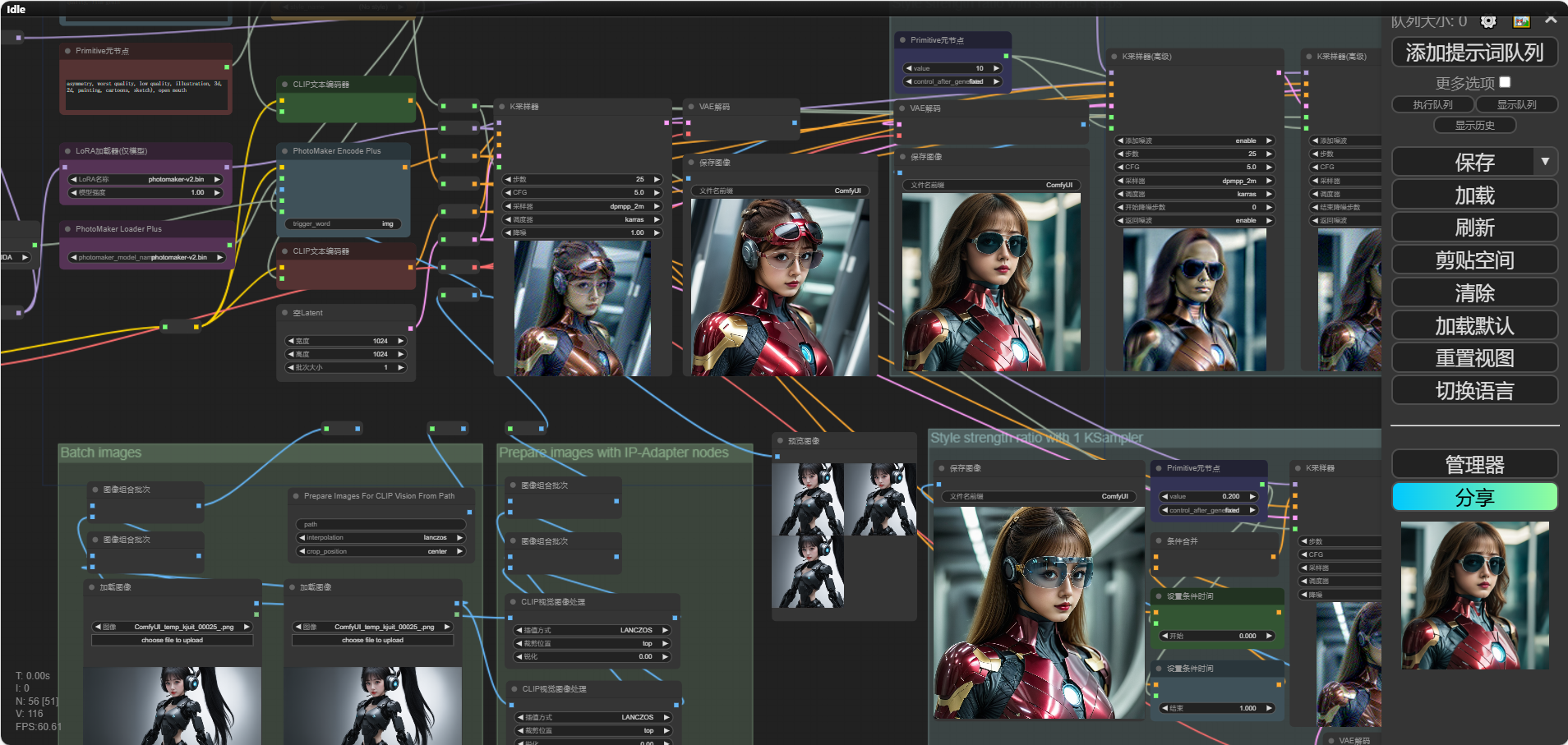Image resolution: width=1568 pixels, height=745 pixels.
Task: Open control_after_generate fixed combo in top Primitive
Action: (952, 81)
